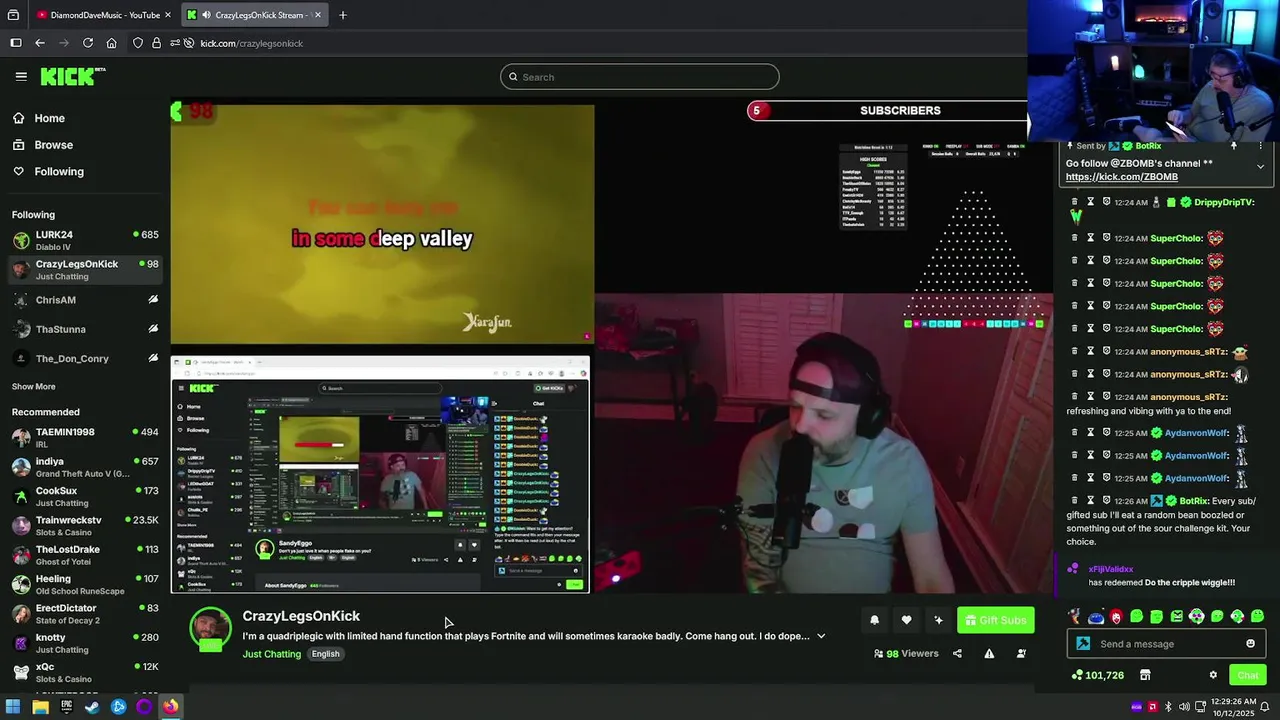Open xQc recommended channel
Viewport: 1280px width, 720px height.
[85, 672]
